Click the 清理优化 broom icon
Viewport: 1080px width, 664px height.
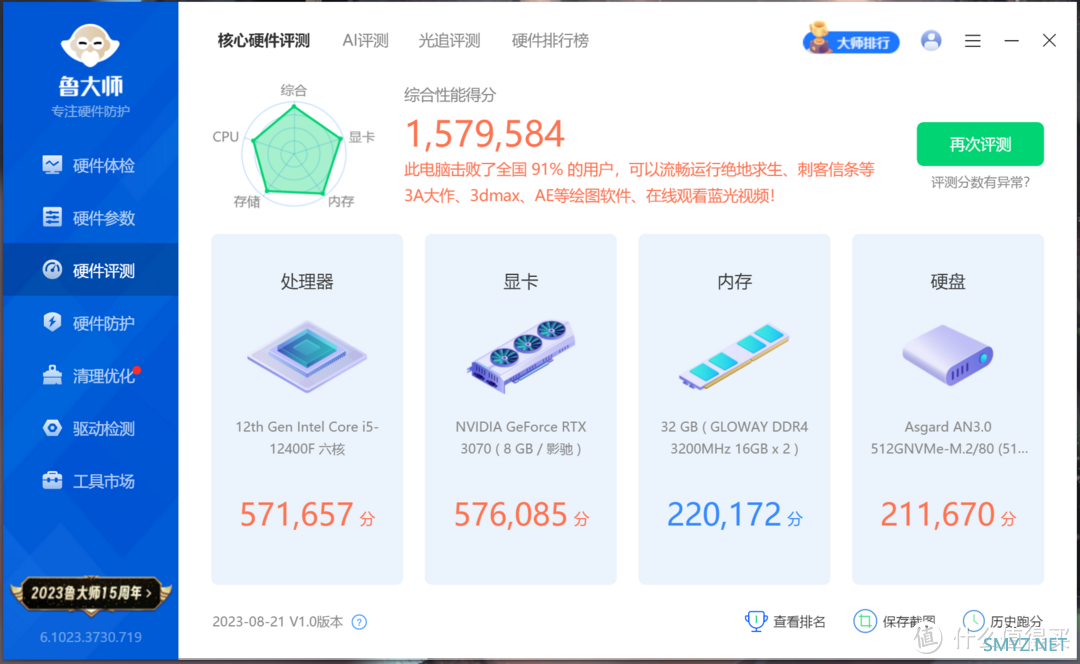[x=52, y=375]
